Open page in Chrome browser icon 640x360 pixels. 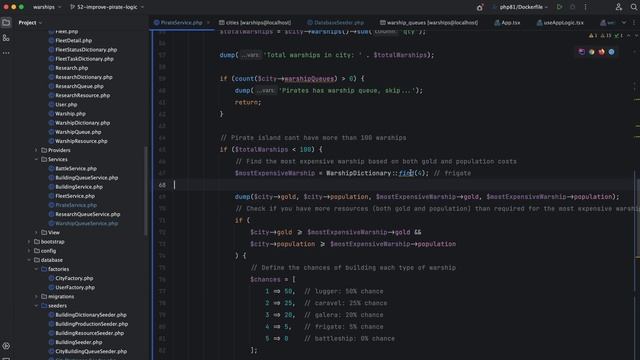click(591, 52)
